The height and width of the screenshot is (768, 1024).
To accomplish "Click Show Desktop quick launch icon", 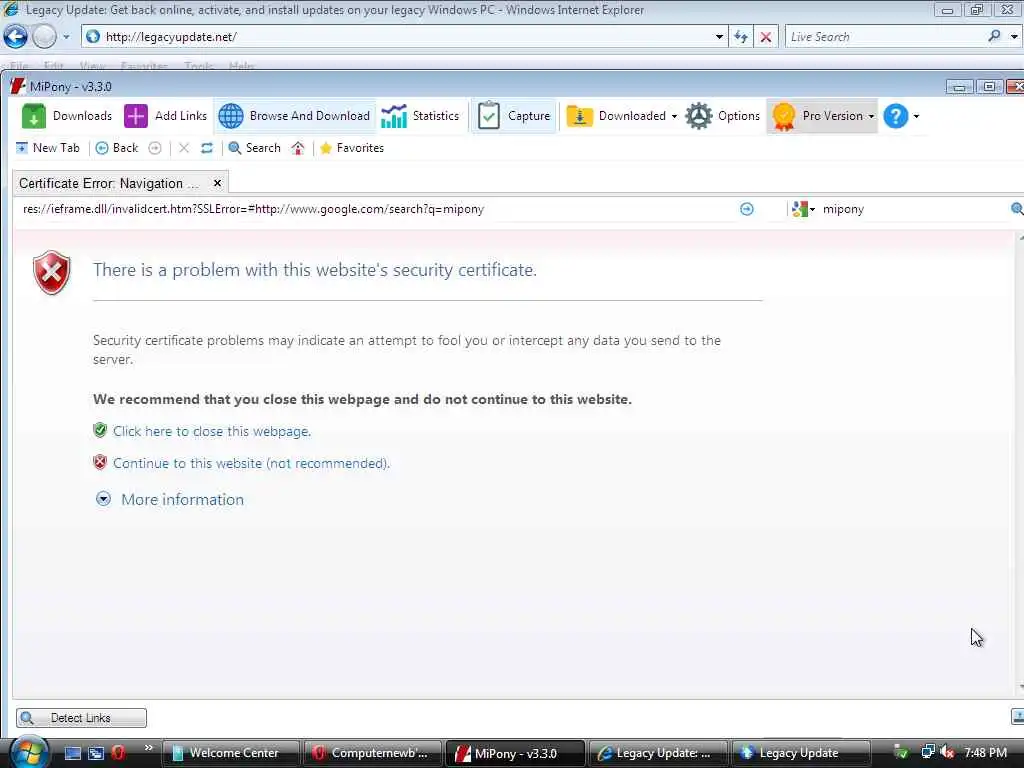I will click(73, 753).
